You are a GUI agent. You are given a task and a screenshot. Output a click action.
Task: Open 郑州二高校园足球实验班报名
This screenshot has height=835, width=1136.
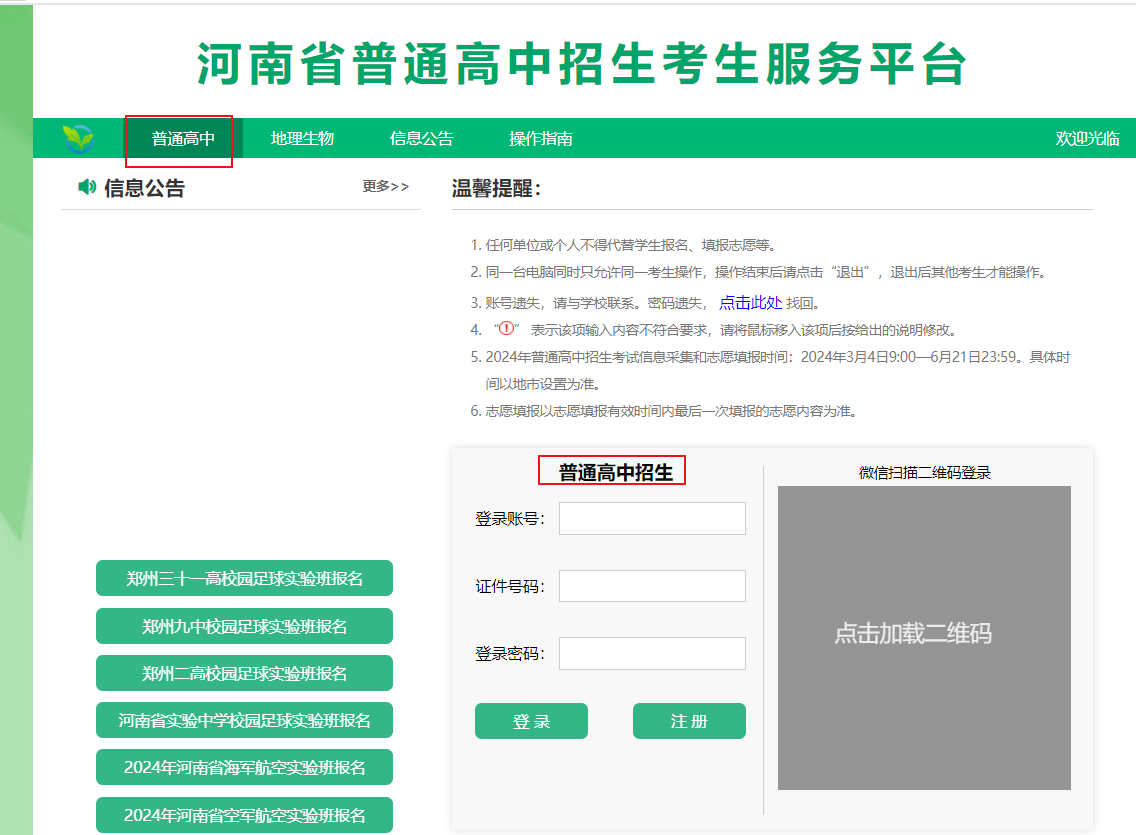pos(244,673)
